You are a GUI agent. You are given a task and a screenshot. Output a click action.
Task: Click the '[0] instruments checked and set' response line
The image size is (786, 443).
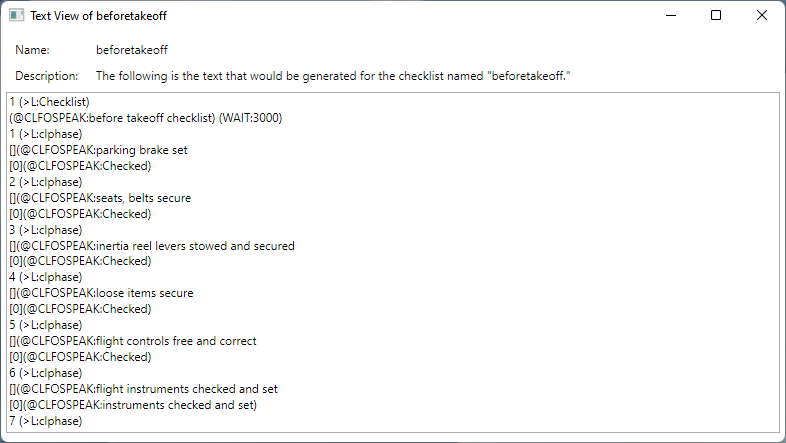click(x=133, y=405)
